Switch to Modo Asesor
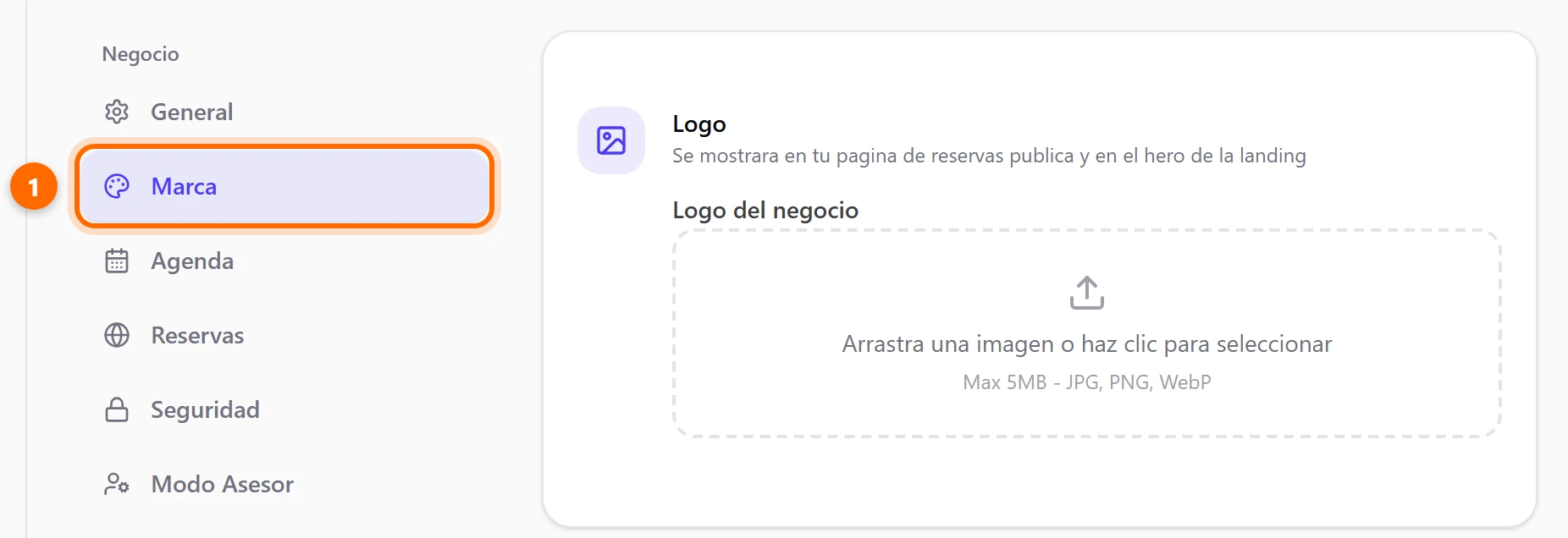The image size is (1568, 538). 284,484
